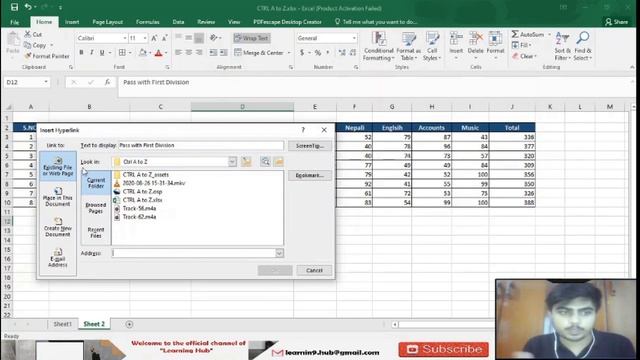Switch to the Data tab
This screenshot has height=360, width=640.
pos(178,22)
